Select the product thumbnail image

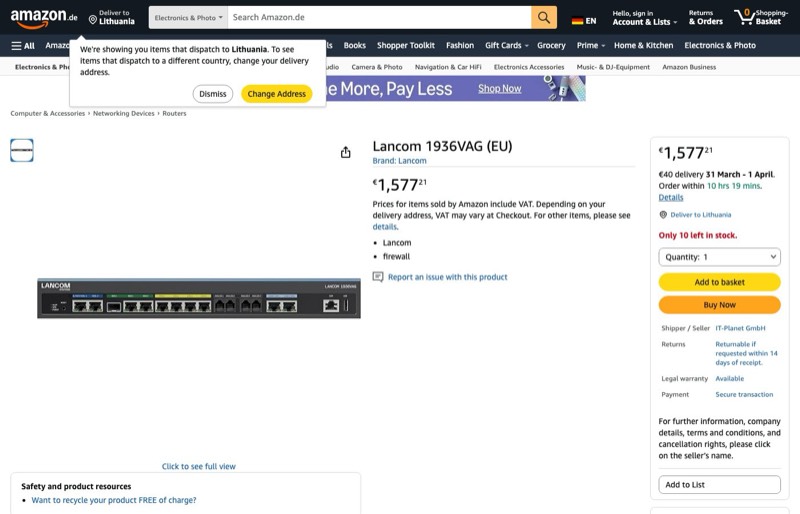tap(22, 151)
